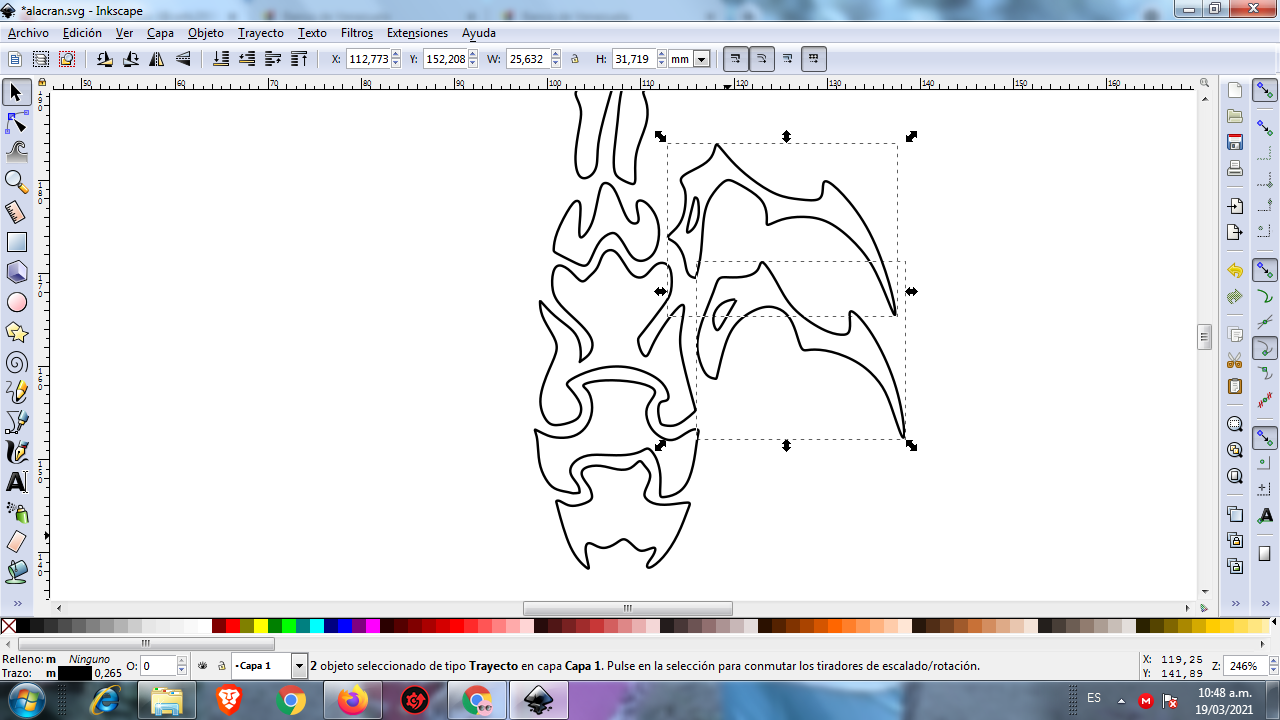Lower selection one step

(247, 59)
